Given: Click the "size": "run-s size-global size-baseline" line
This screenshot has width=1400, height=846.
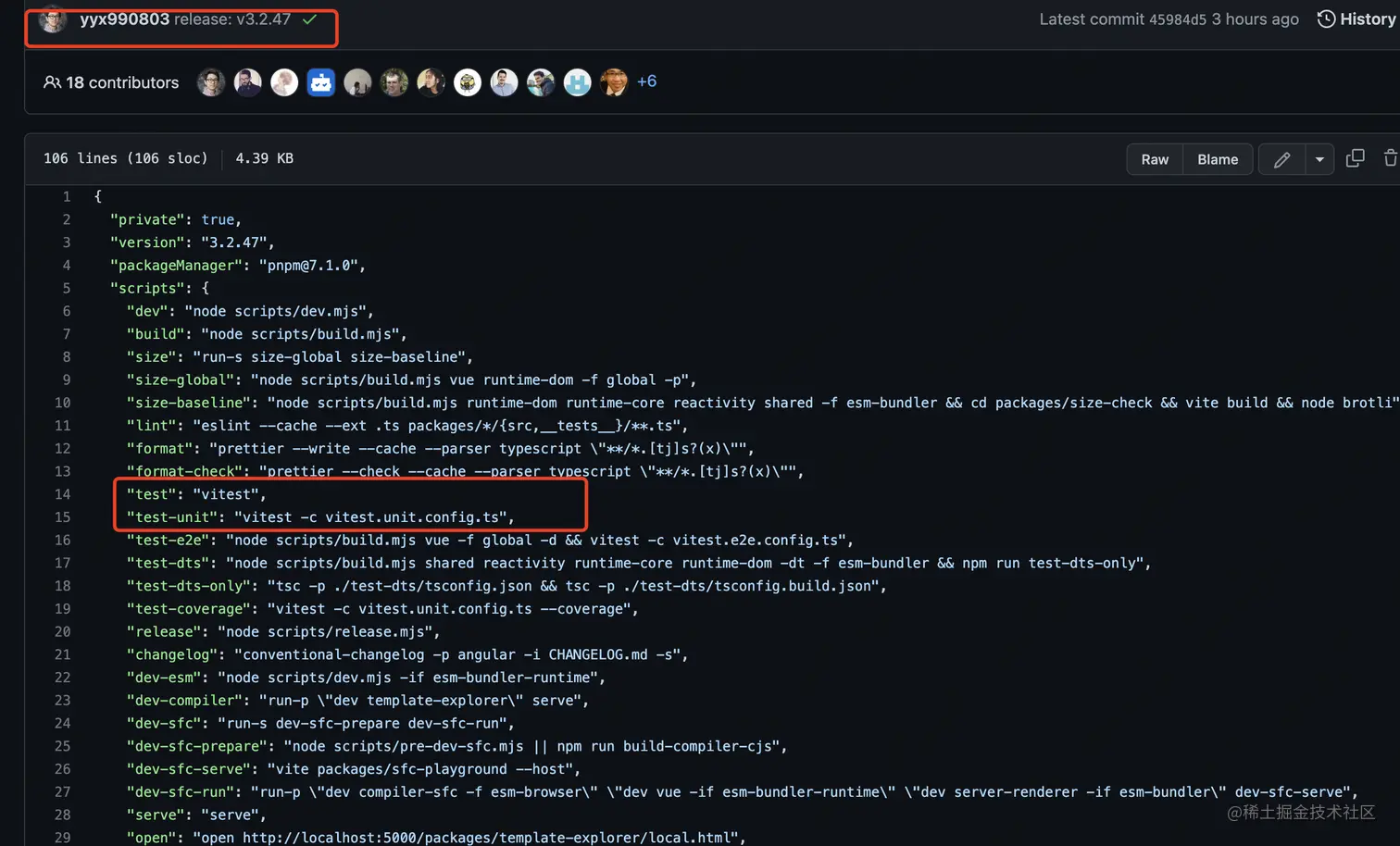Looking at the screenshot, I should 300,357.
